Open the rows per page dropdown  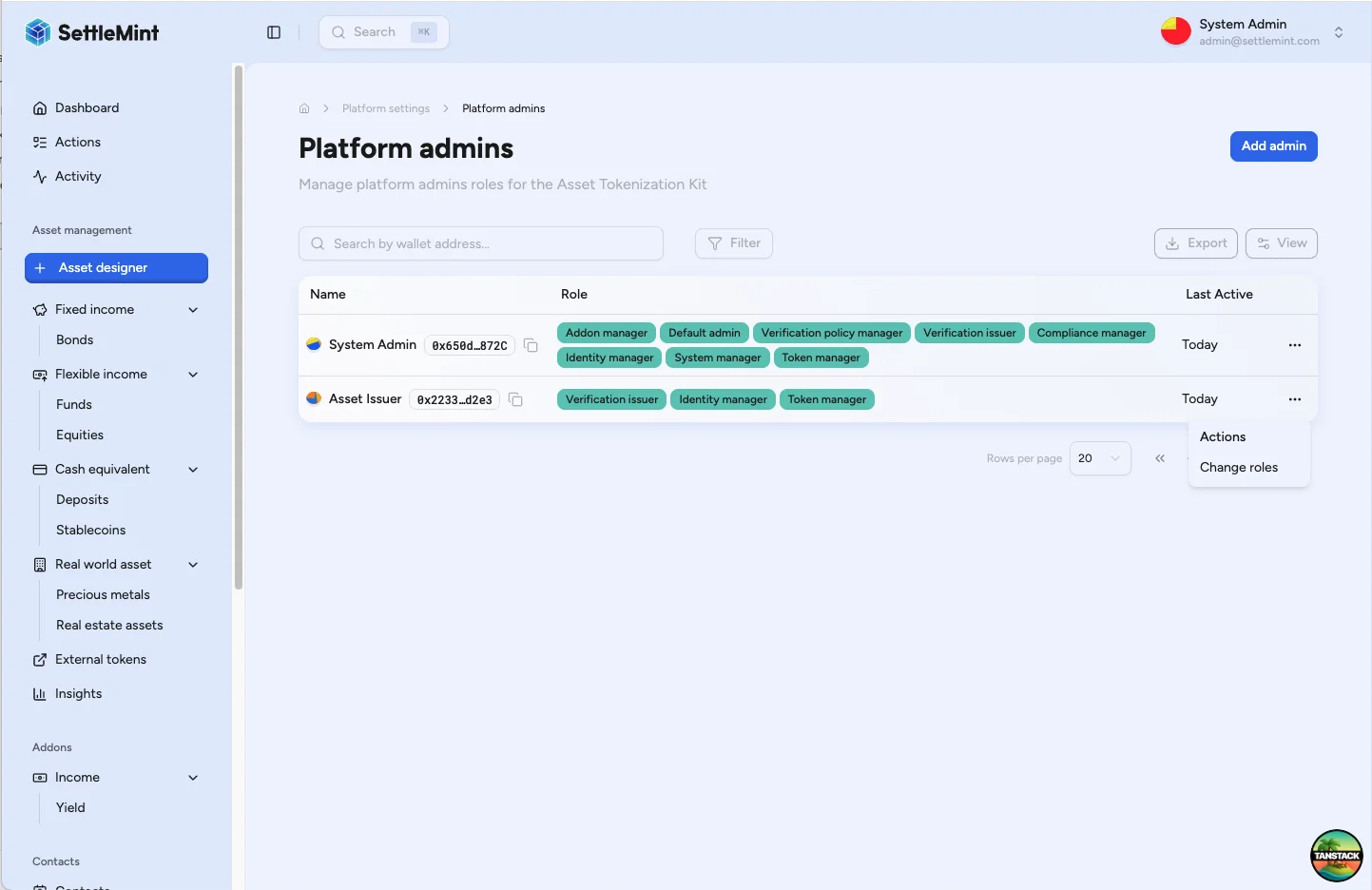[x=1100, y=458]
